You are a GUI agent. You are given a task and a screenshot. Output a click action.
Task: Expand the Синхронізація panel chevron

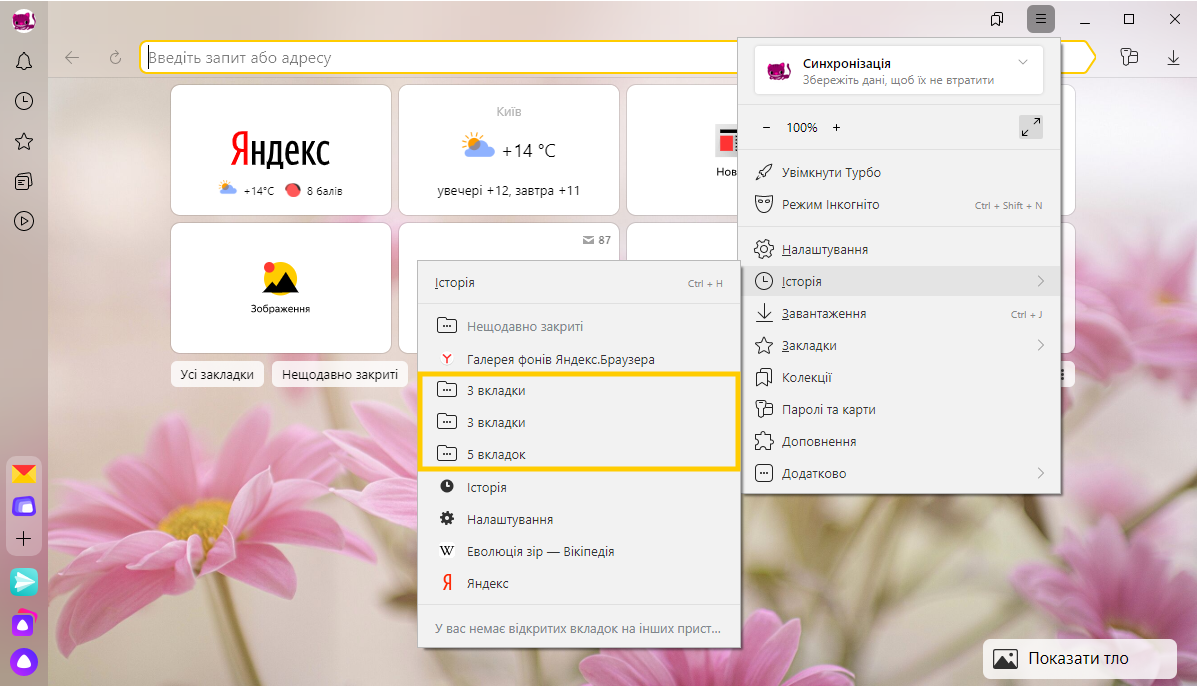click(x=1023, y=62)
